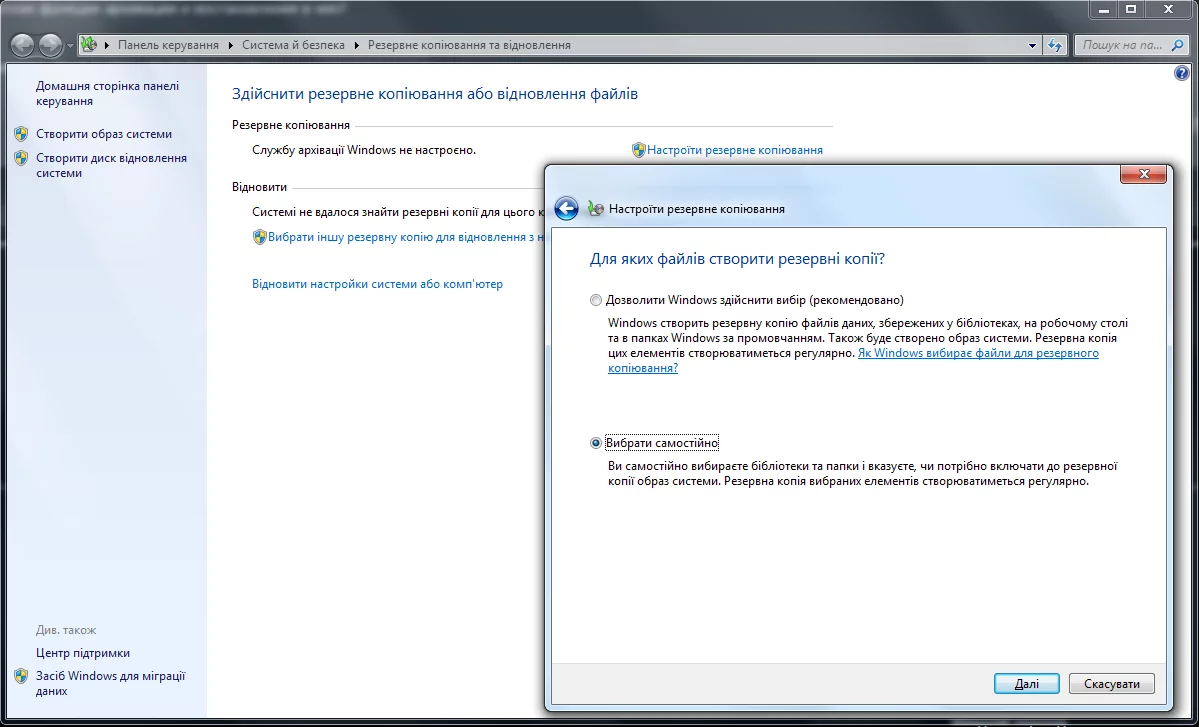1199x727 pixels.
Task: Minimize the main Control Panel window
Action: 1103,10
